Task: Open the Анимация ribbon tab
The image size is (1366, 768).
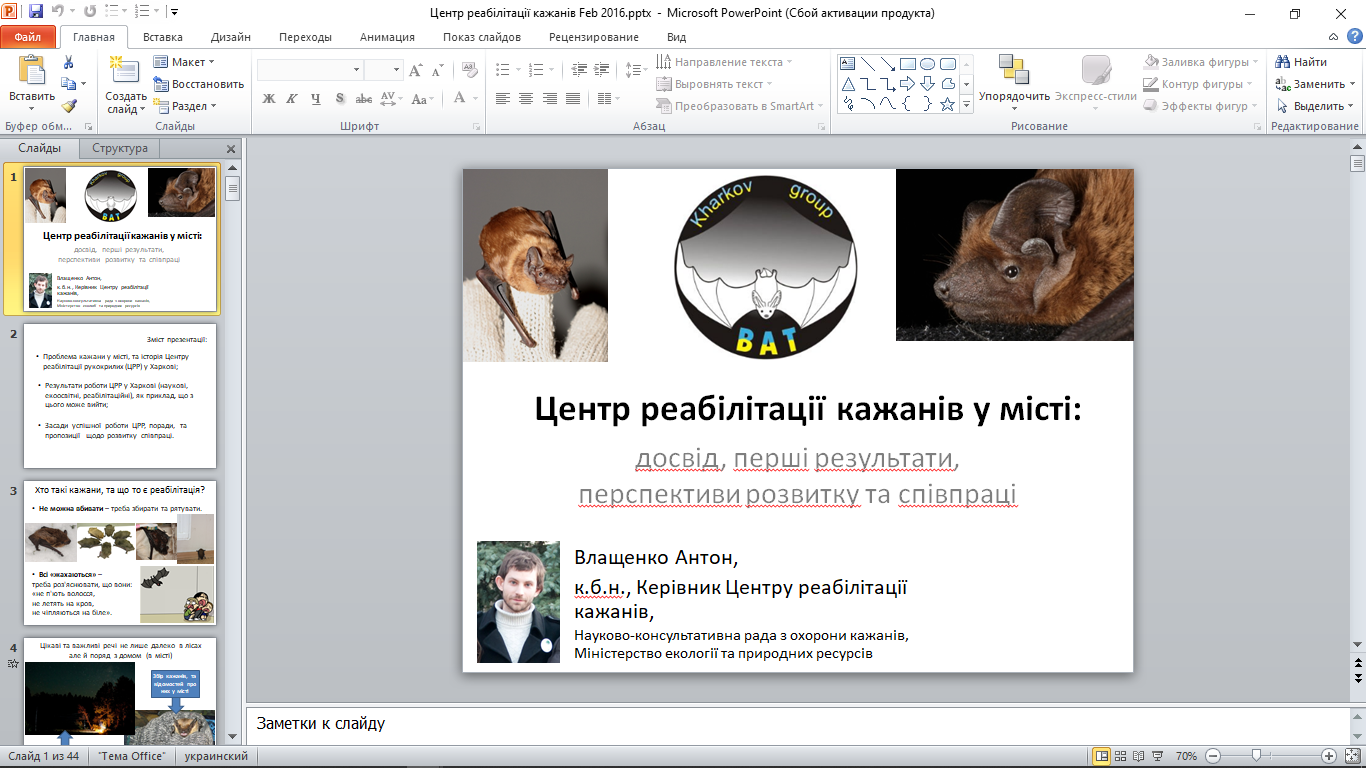Action: (x=386, y=37)
